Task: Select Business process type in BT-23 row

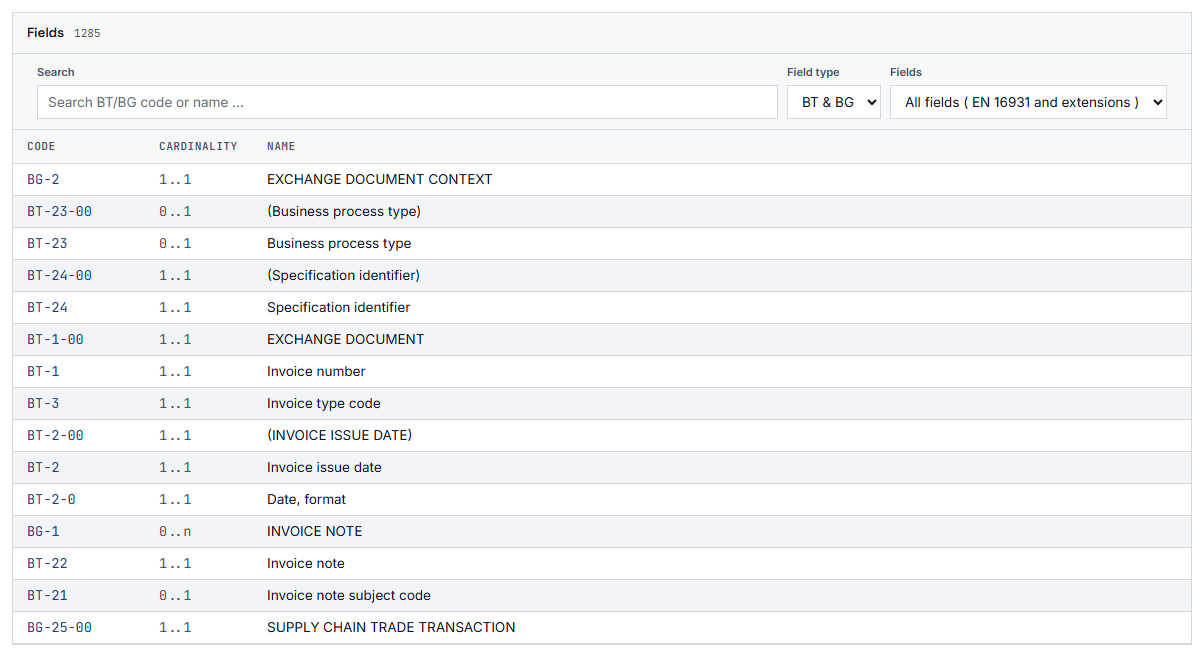Action: tap(339, 243)
